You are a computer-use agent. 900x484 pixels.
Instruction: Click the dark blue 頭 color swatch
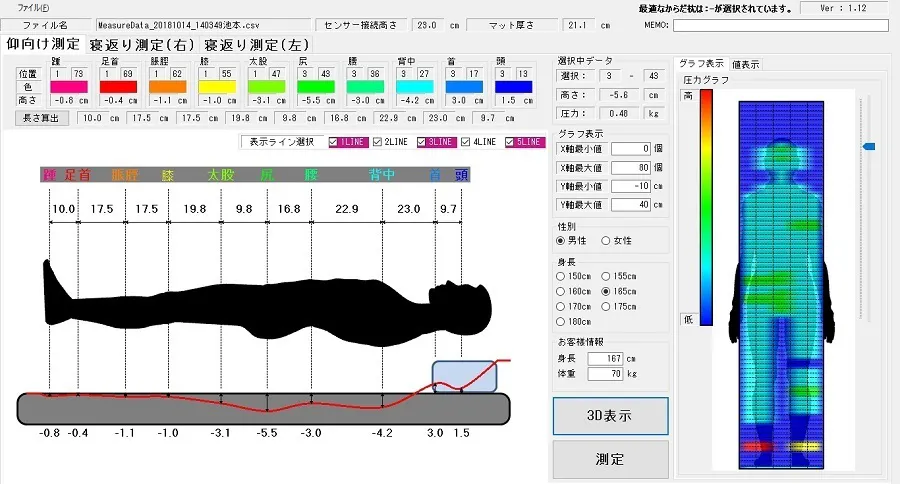click(514, 87)
